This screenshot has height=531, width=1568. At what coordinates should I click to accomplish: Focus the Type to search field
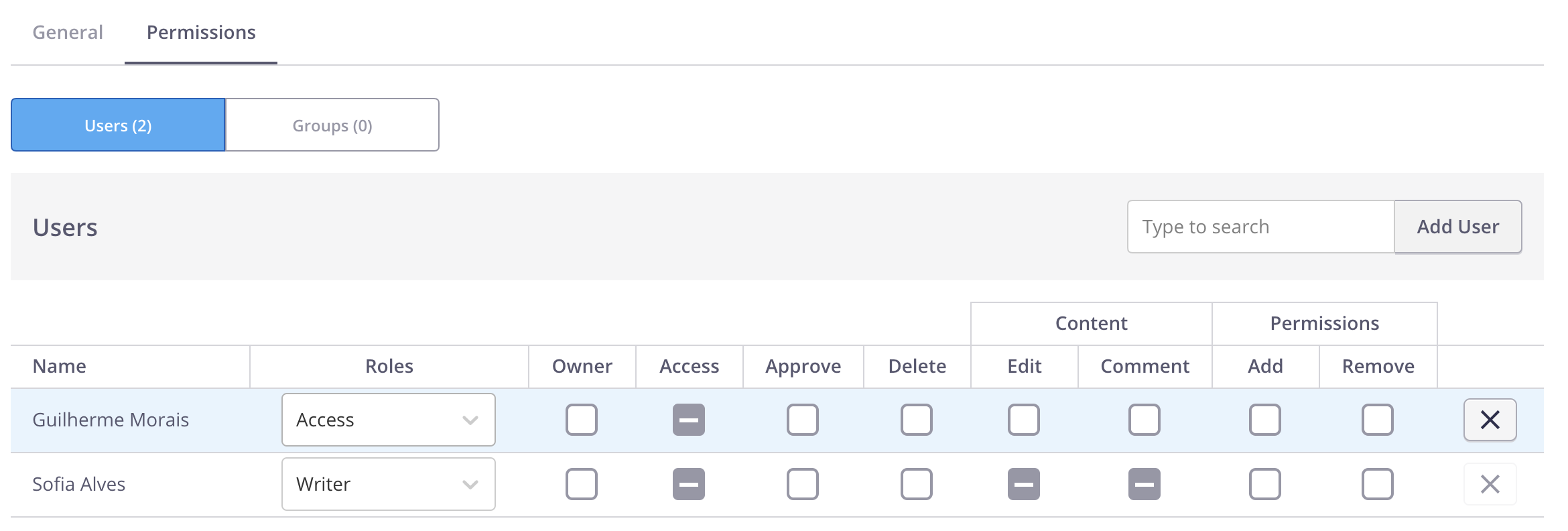click(x=1261, y=227)
